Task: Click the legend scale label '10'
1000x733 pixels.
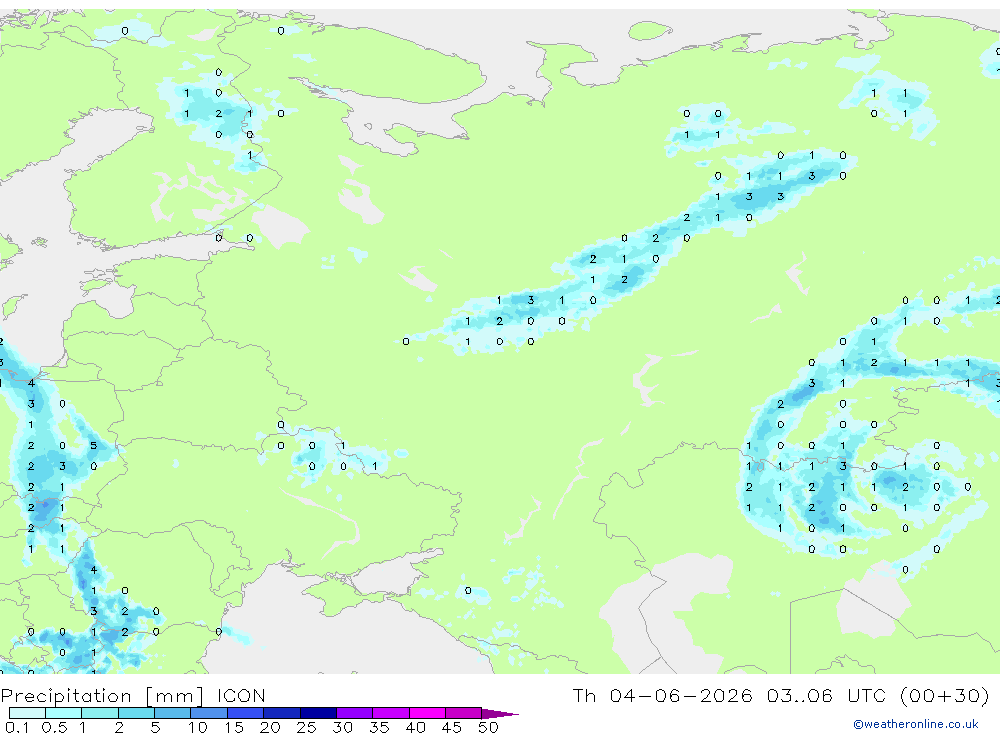Action: pos(198,727)
